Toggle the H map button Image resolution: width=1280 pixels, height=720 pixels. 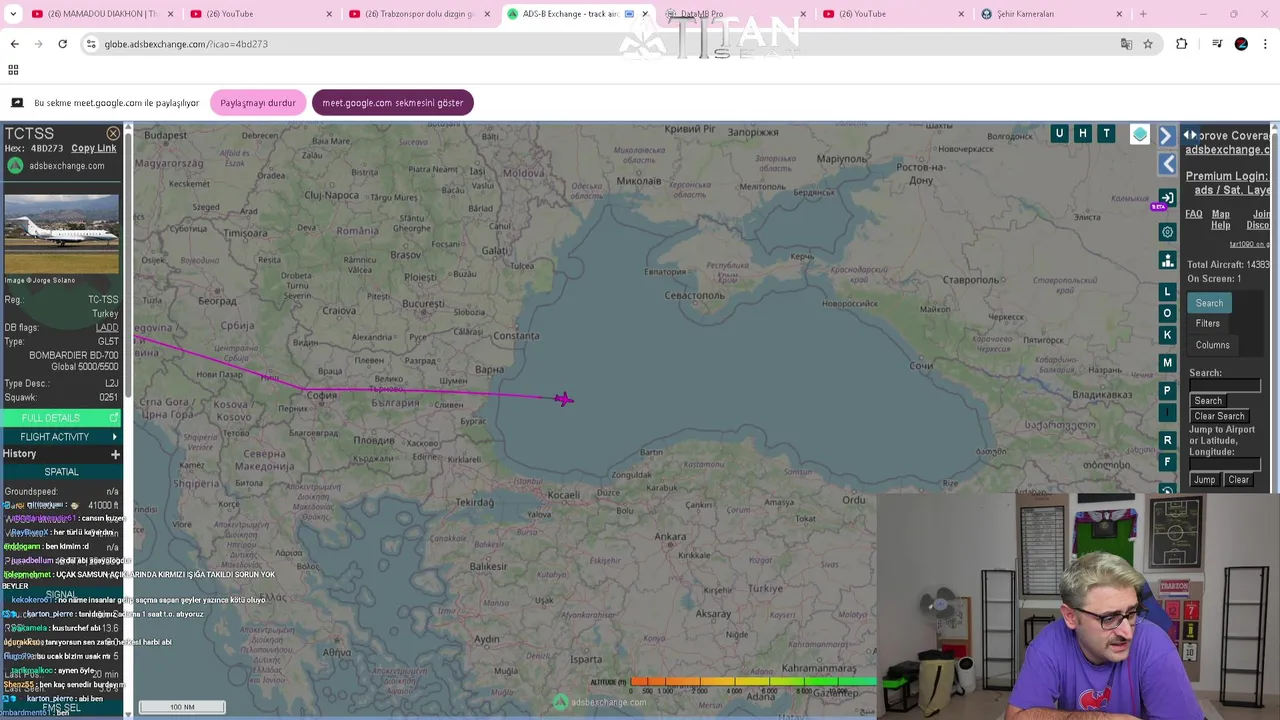click(1082, 133)
